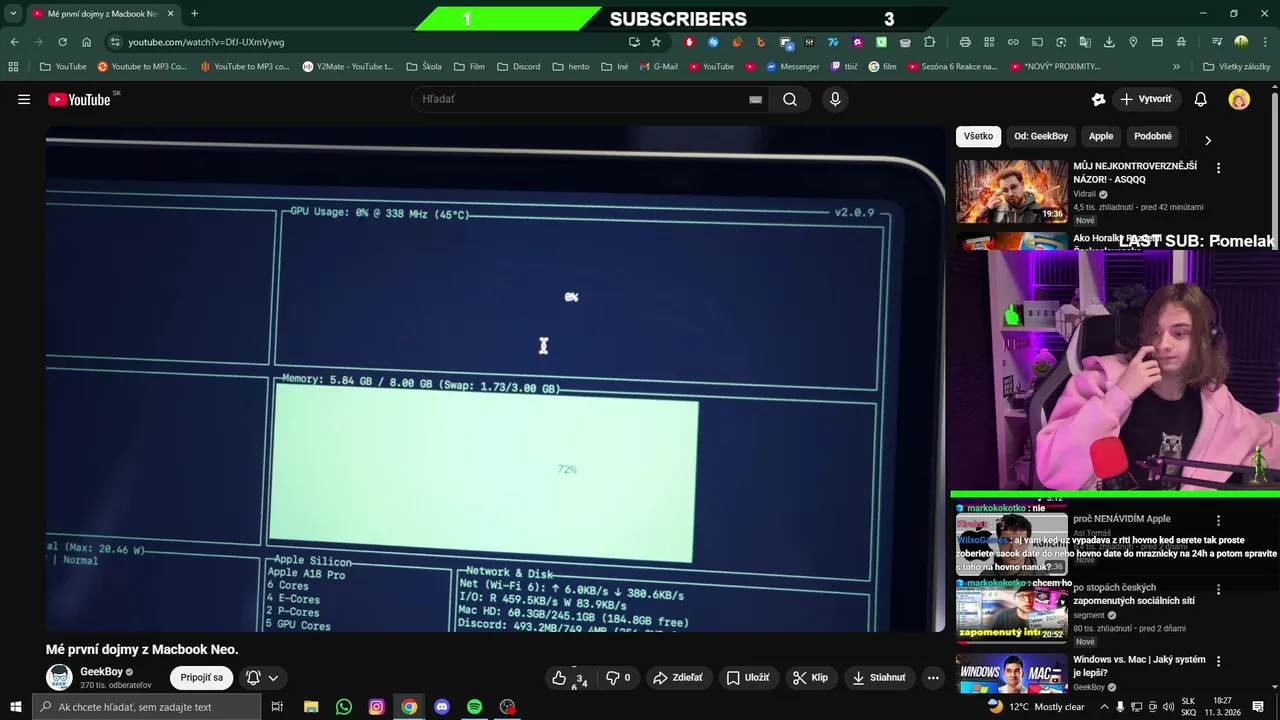Open File Explorer from the taskbar
Viewport: 1280px width, 720px height.
311,707
